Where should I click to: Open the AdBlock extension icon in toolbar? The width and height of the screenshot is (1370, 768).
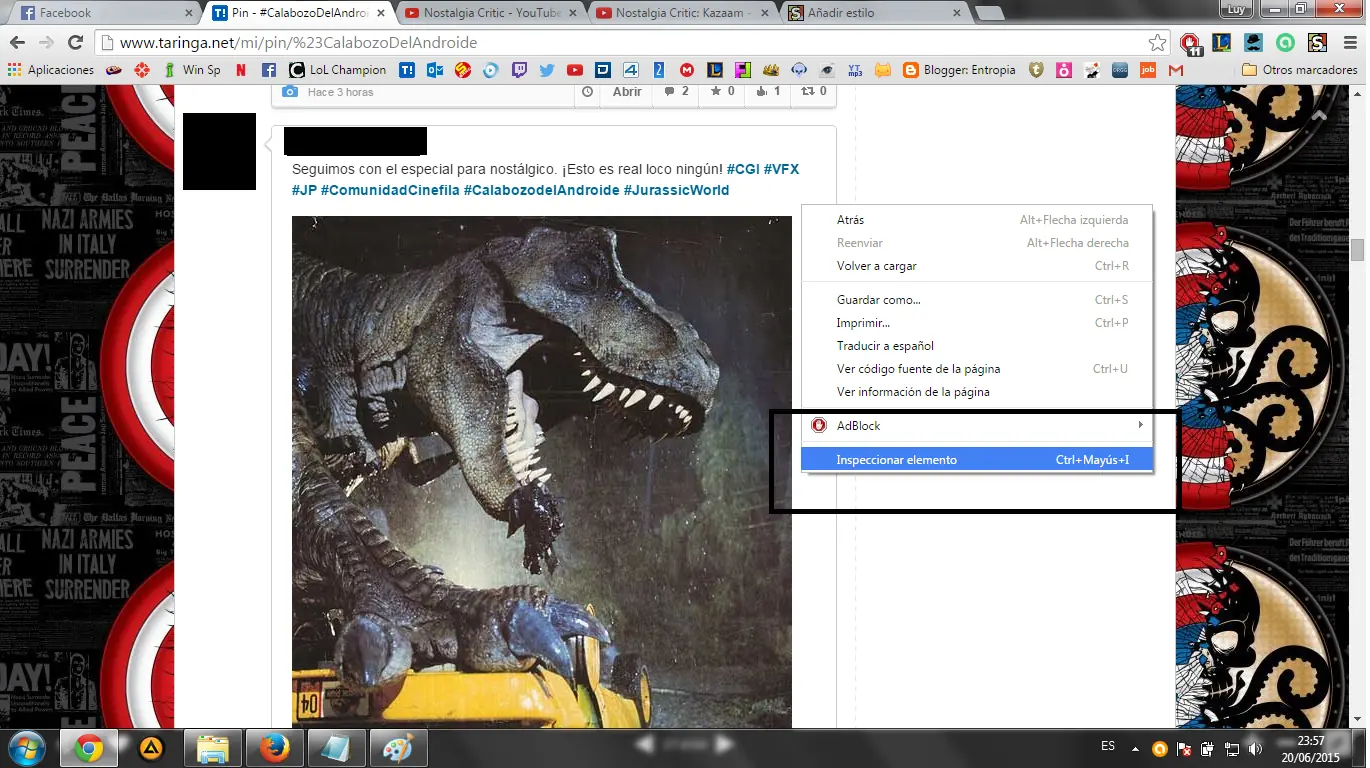point(1190,43)
